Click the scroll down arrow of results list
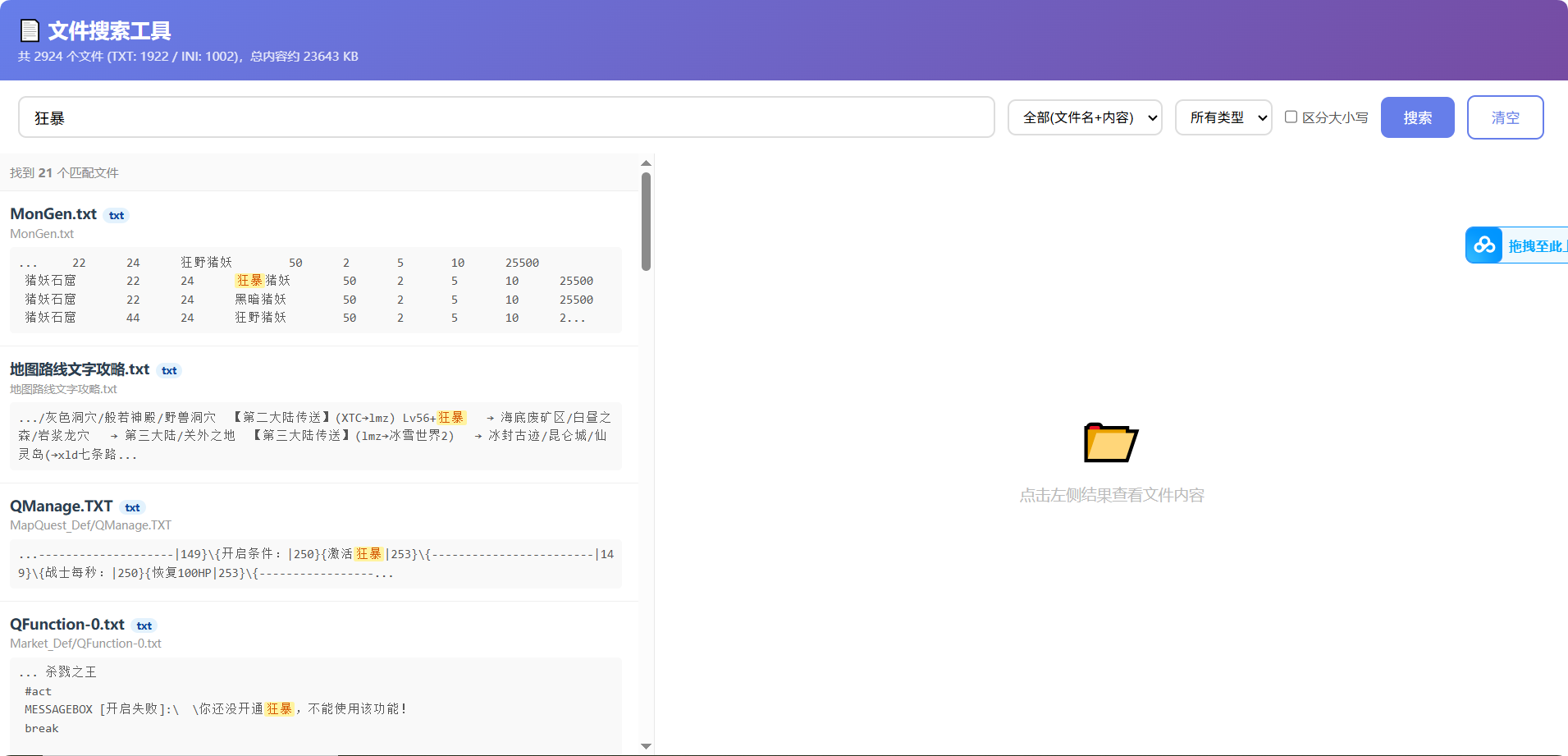Image resolution: width=1568 pixels, height=756 pixels. (x=646, y=746)
